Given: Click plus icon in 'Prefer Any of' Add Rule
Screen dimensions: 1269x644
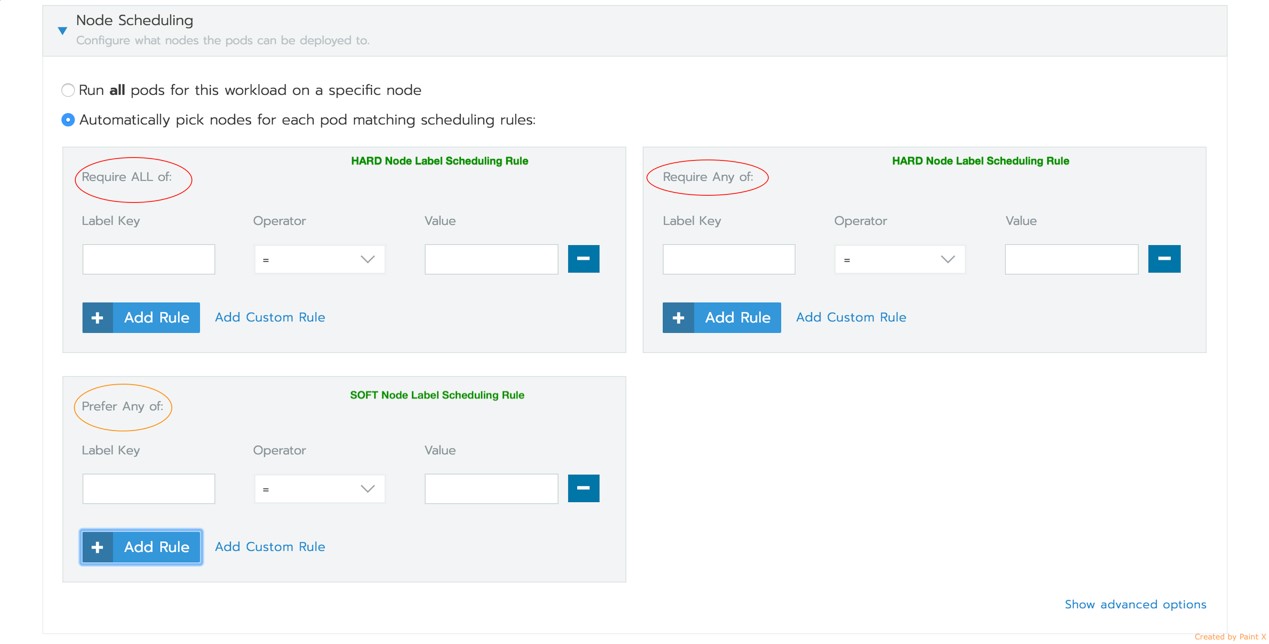Looking at the screenshot, I should [x=97, y=547].
